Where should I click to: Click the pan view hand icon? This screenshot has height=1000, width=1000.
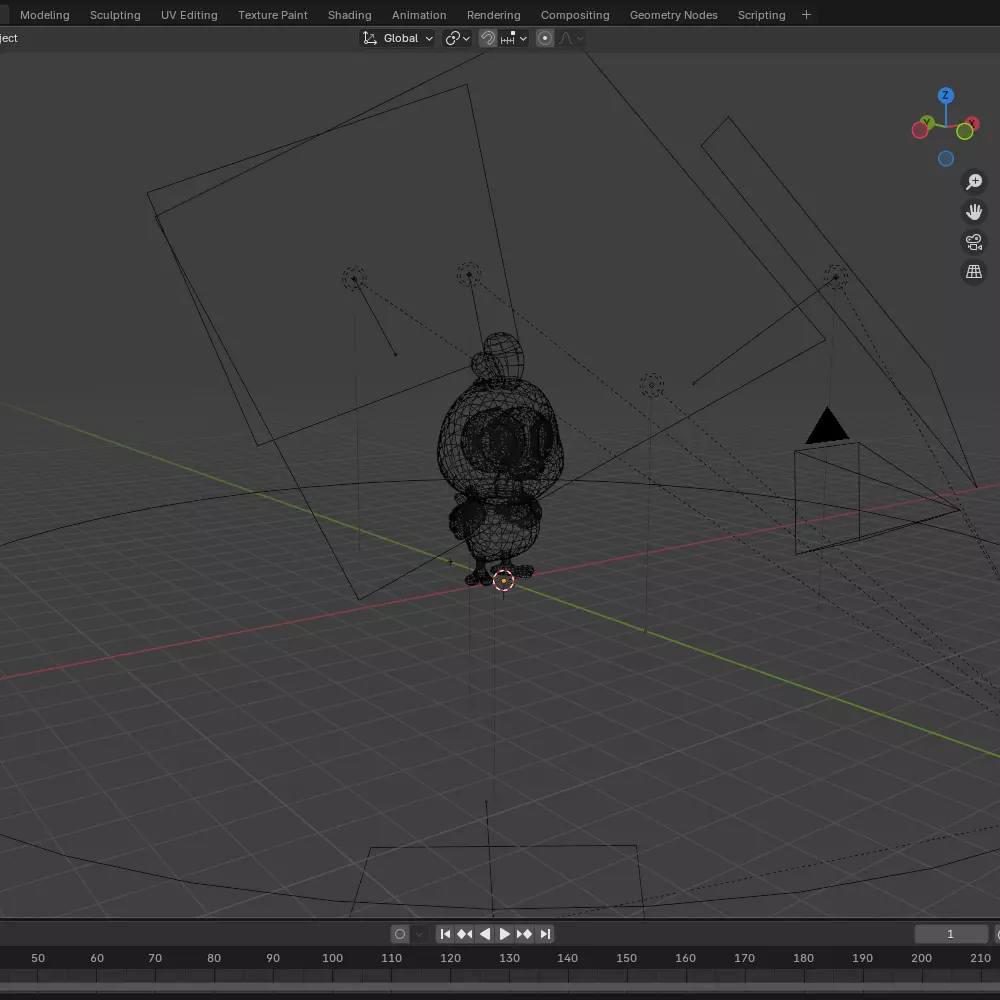[x=974, y=212]
